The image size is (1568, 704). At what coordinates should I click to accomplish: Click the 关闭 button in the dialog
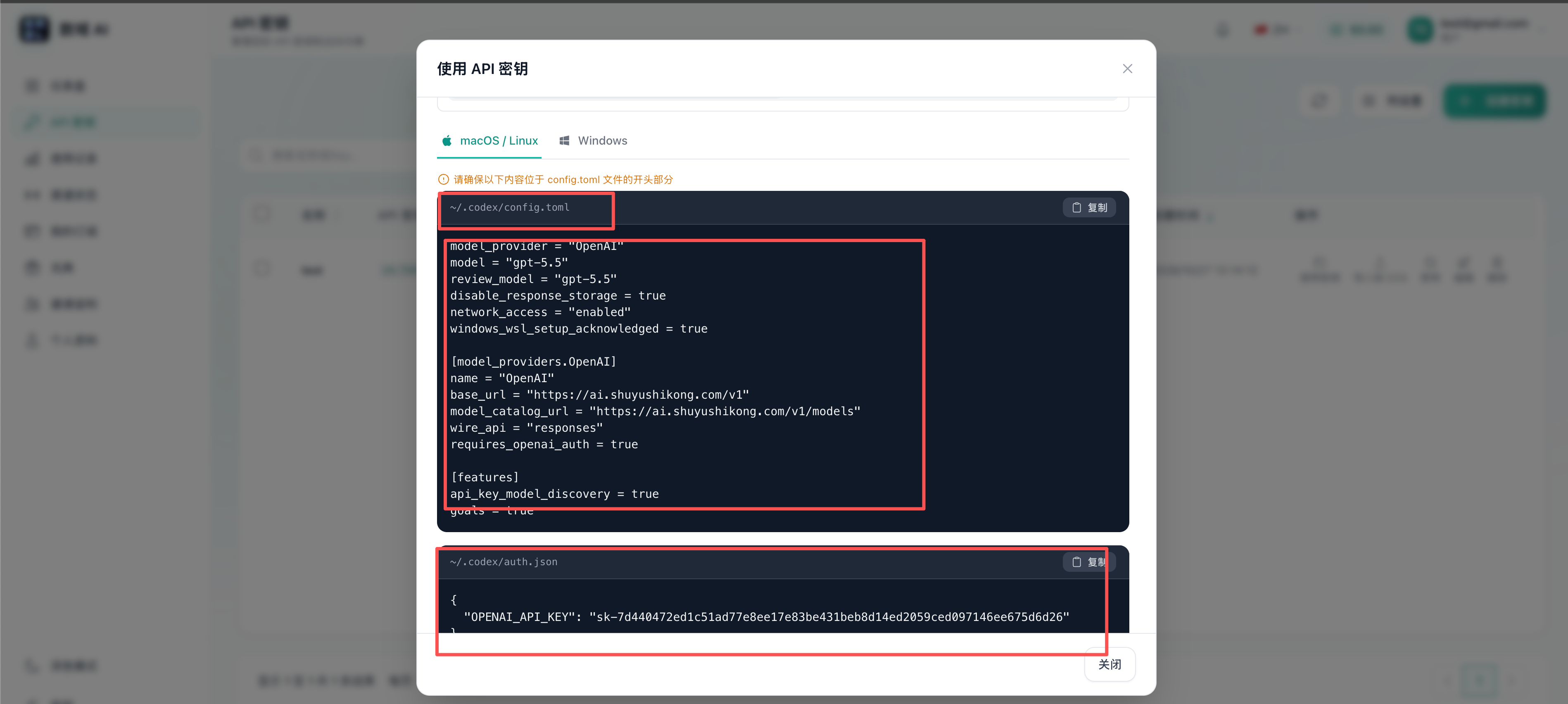pos(1109,664)
